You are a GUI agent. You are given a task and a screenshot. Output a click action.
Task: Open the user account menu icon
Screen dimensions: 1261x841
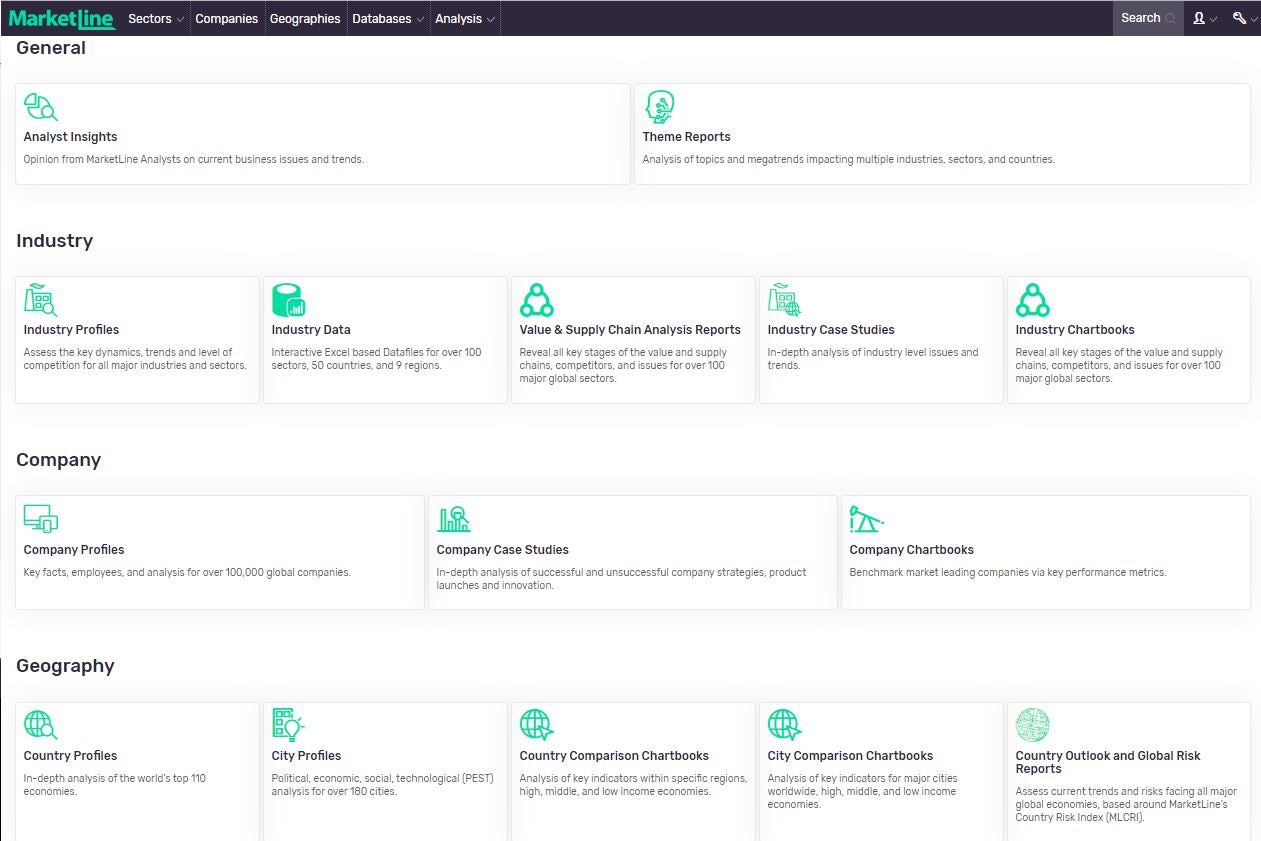click(1204, 18)
